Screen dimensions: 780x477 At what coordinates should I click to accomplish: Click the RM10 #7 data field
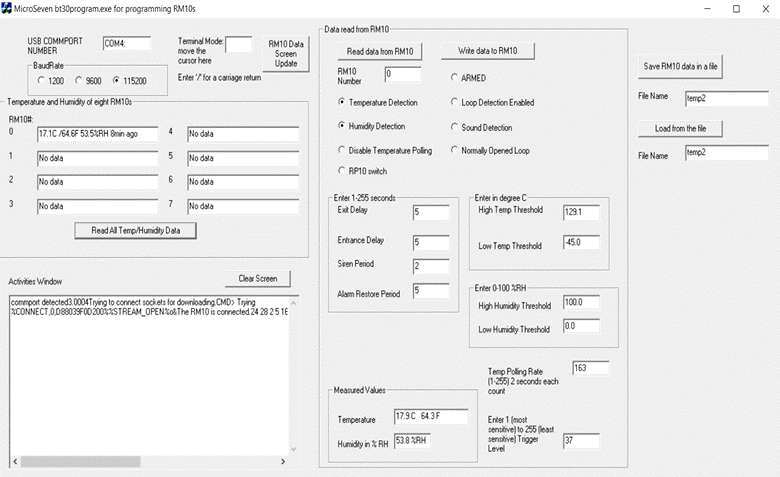(x=243, y=206)
